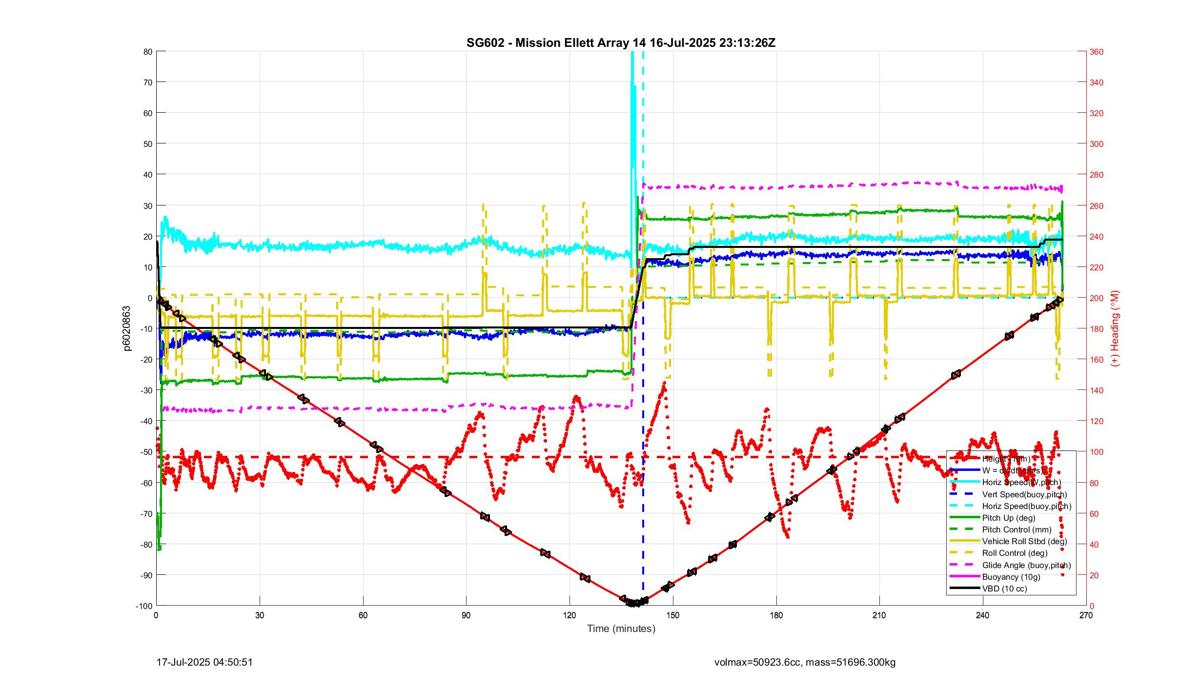Select the 'Glide Angle (buoy,pitch)' legend entry
Screen dimensions: 1200x681
click(1026, 565)
